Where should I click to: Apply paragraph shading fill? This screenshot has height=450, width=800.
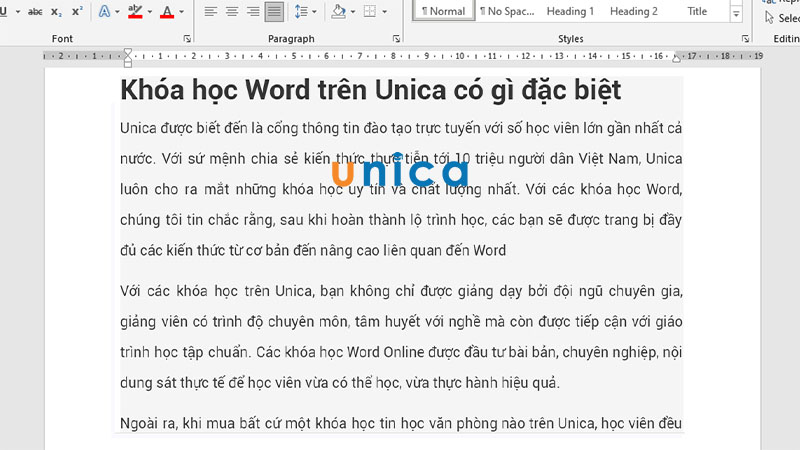tap(338, 12)
